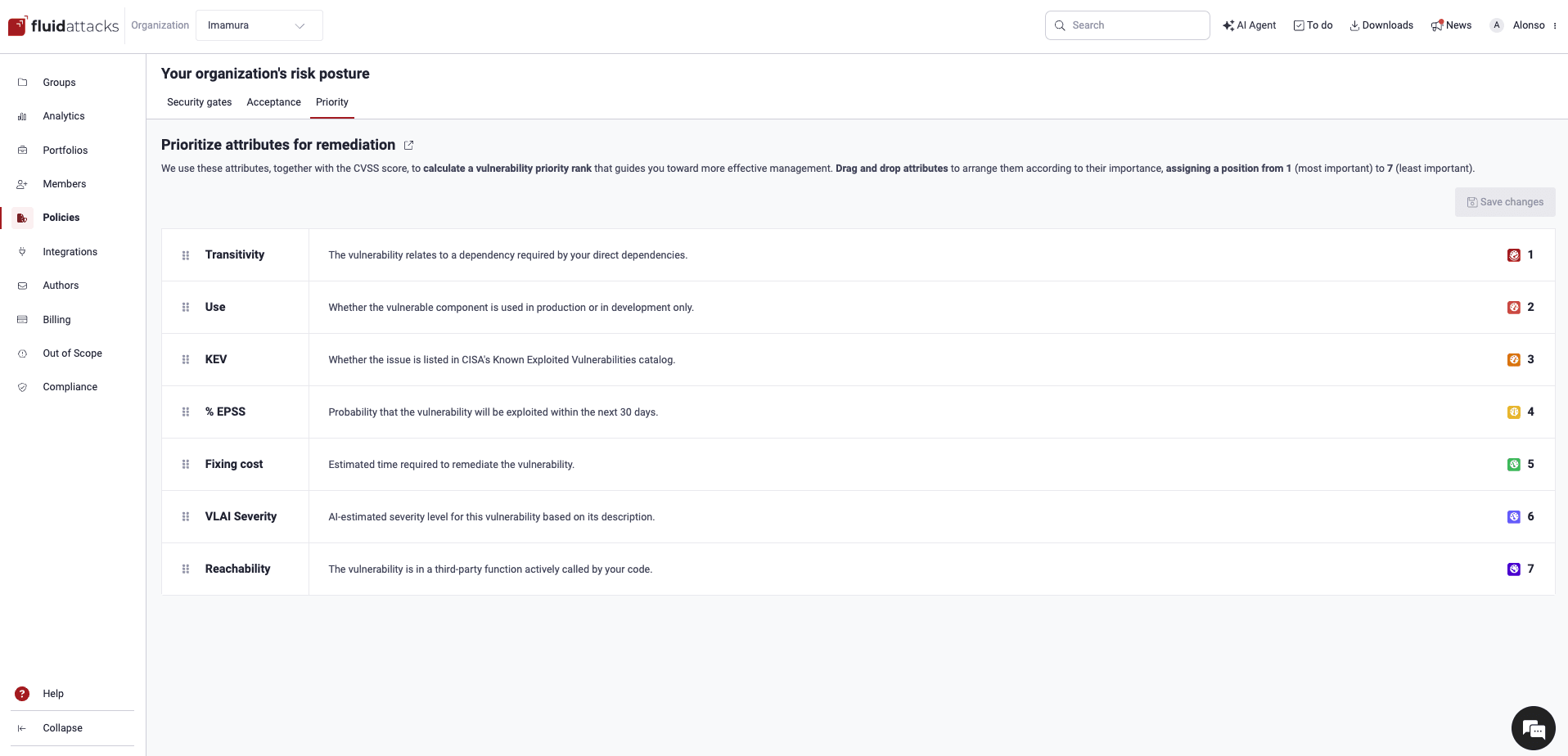This screenshot has width=1568, height=756.
Task: Click the Fixing cost row drag handle
Action: coord(186,465)
